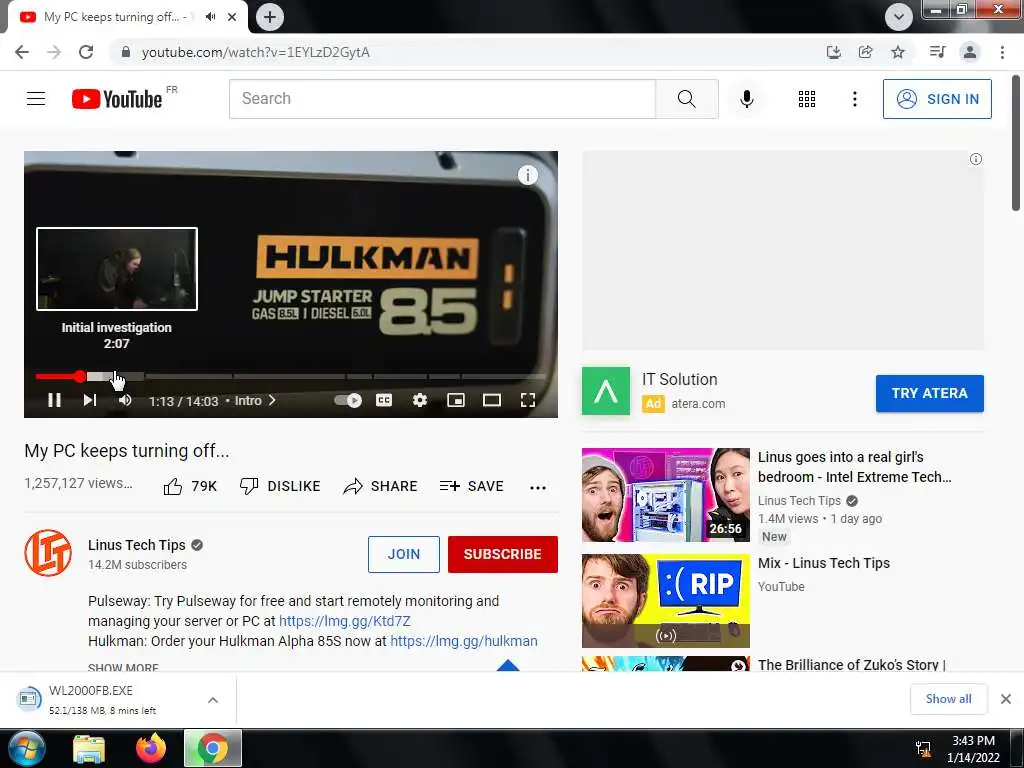Open video player settings gear
The image size is (1024, 768).
[420, 400]
